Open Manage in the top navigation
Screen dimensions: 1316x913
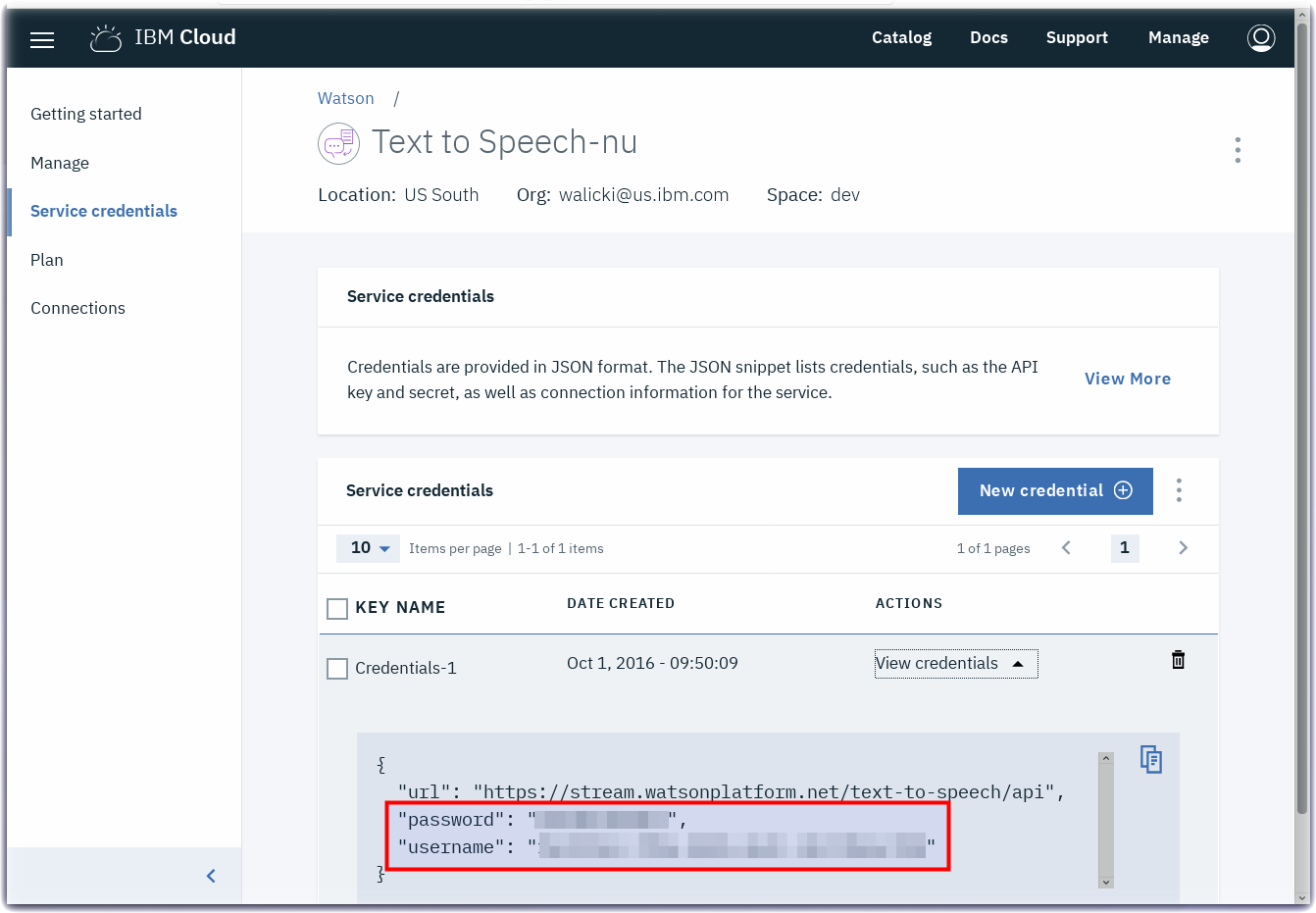[1179, 37]
